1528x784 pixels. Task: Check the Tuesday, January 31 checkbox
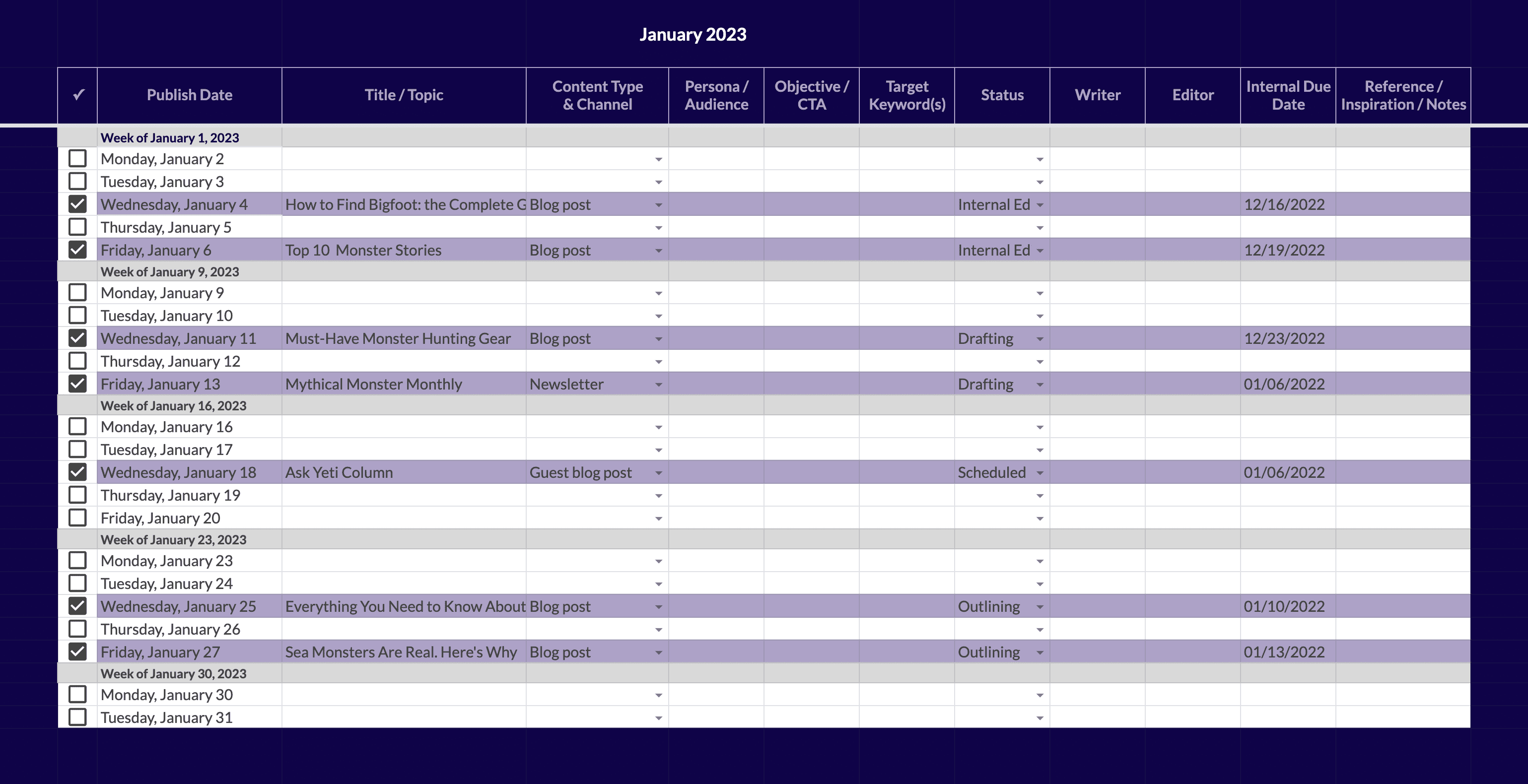pyautogui.click(x=77, y=717)
